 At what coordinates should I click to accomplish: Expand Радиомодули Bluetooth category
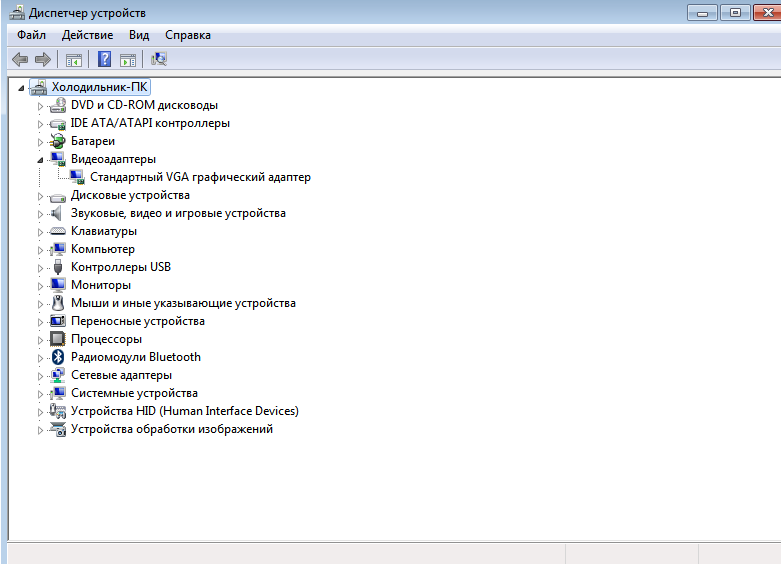[40, 358]
